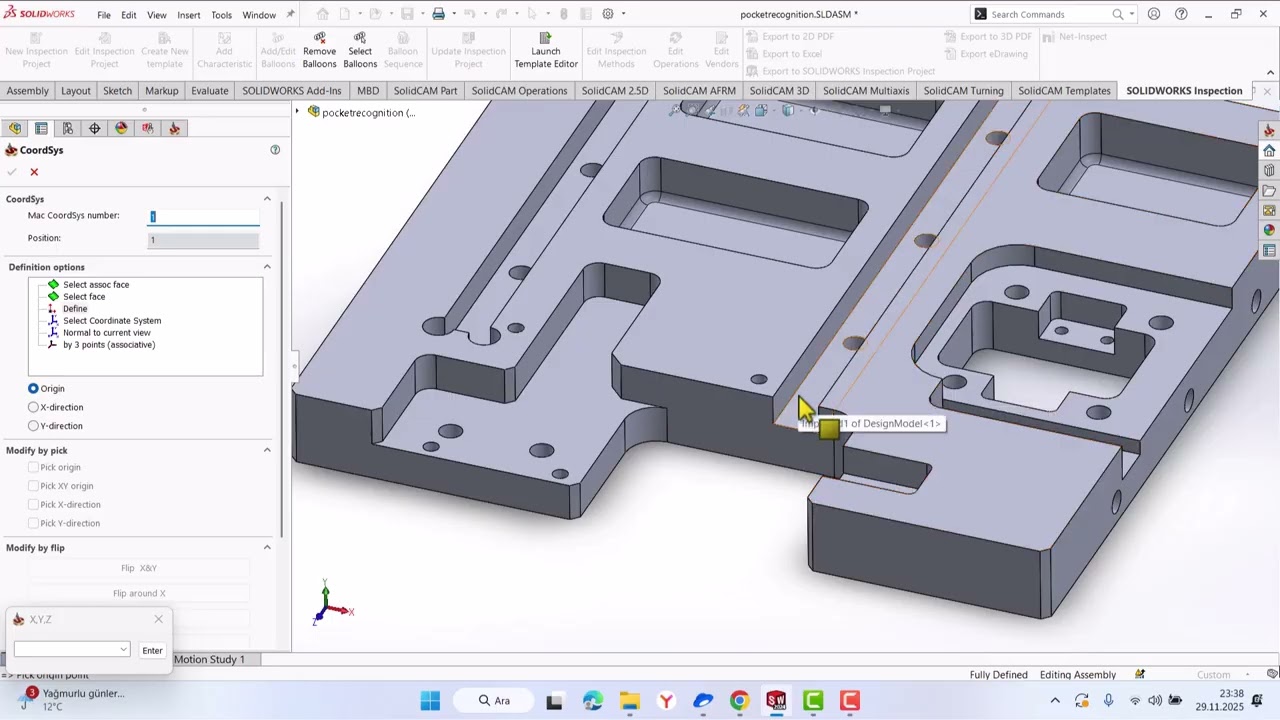This screenshot has height=720, width=1280.
Task: Click the Flip around X button
Action: pos(139,593)
